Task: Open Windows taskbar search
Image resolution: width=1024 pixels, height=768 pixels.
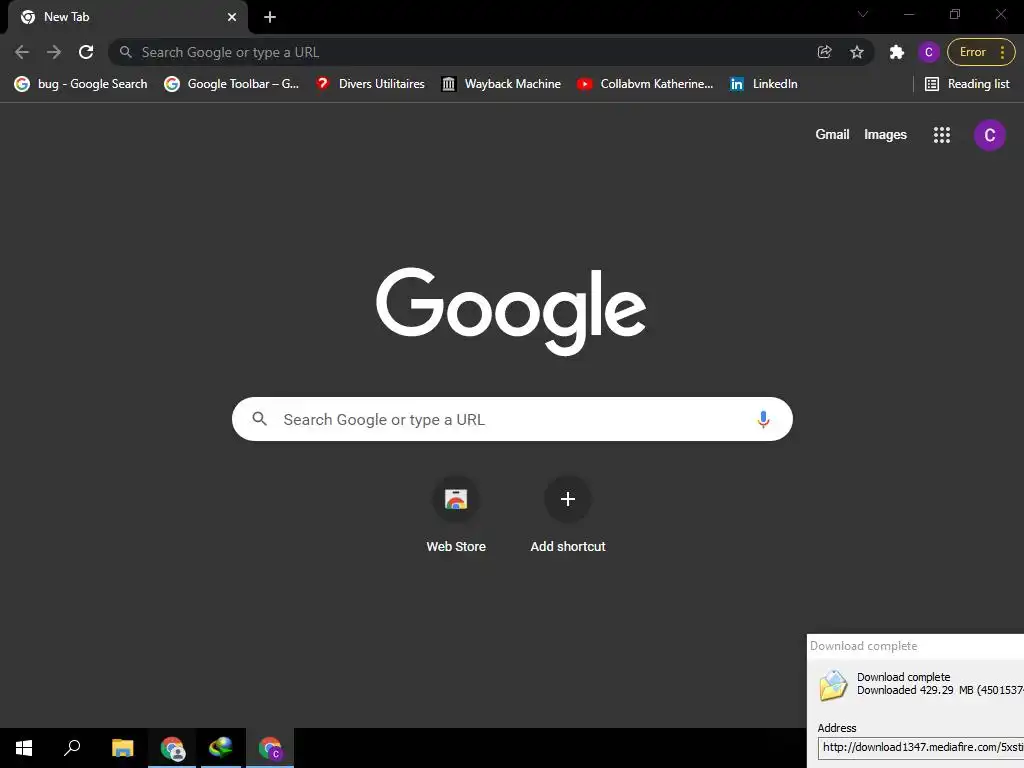Action: click(x=72, y=748)
